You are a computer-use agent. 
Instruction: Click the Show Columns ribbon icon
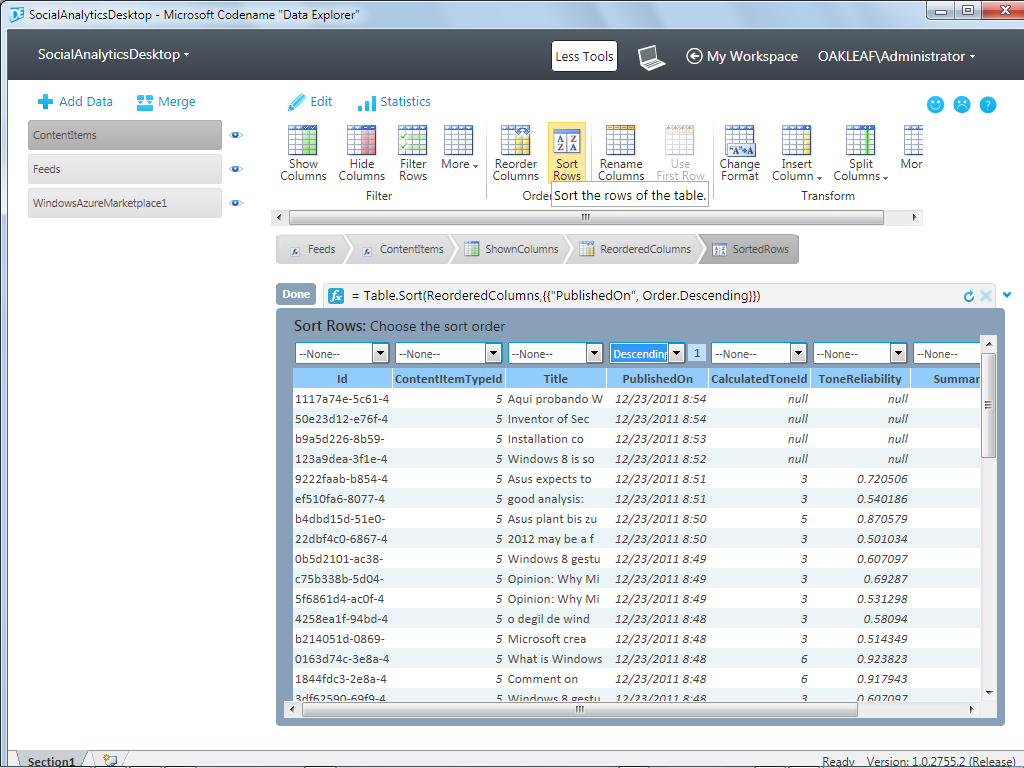click(x=303, y=140)
